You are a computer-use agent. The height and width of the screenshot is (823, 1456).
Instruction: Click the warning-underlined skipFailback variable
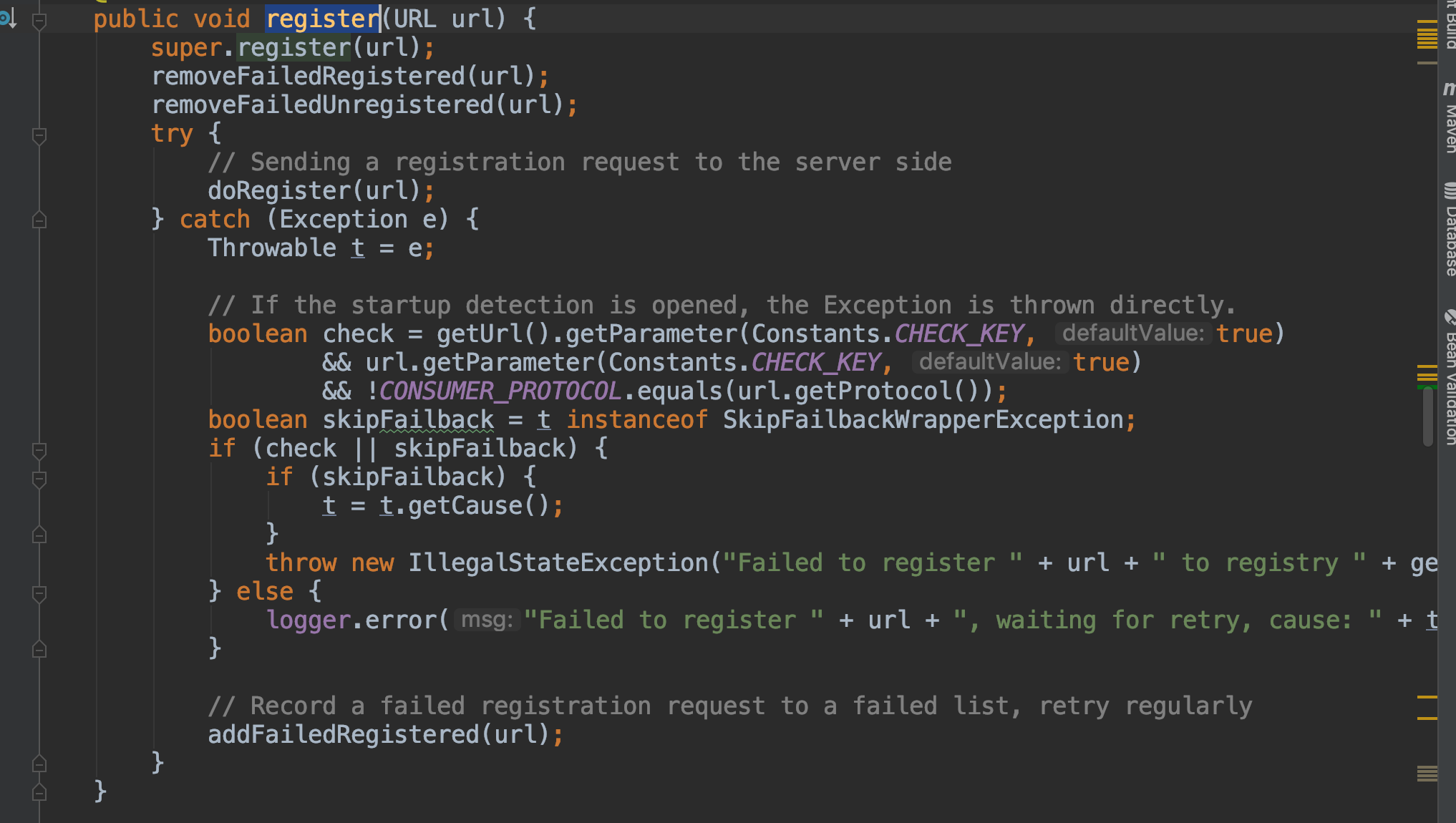(407, 420)
